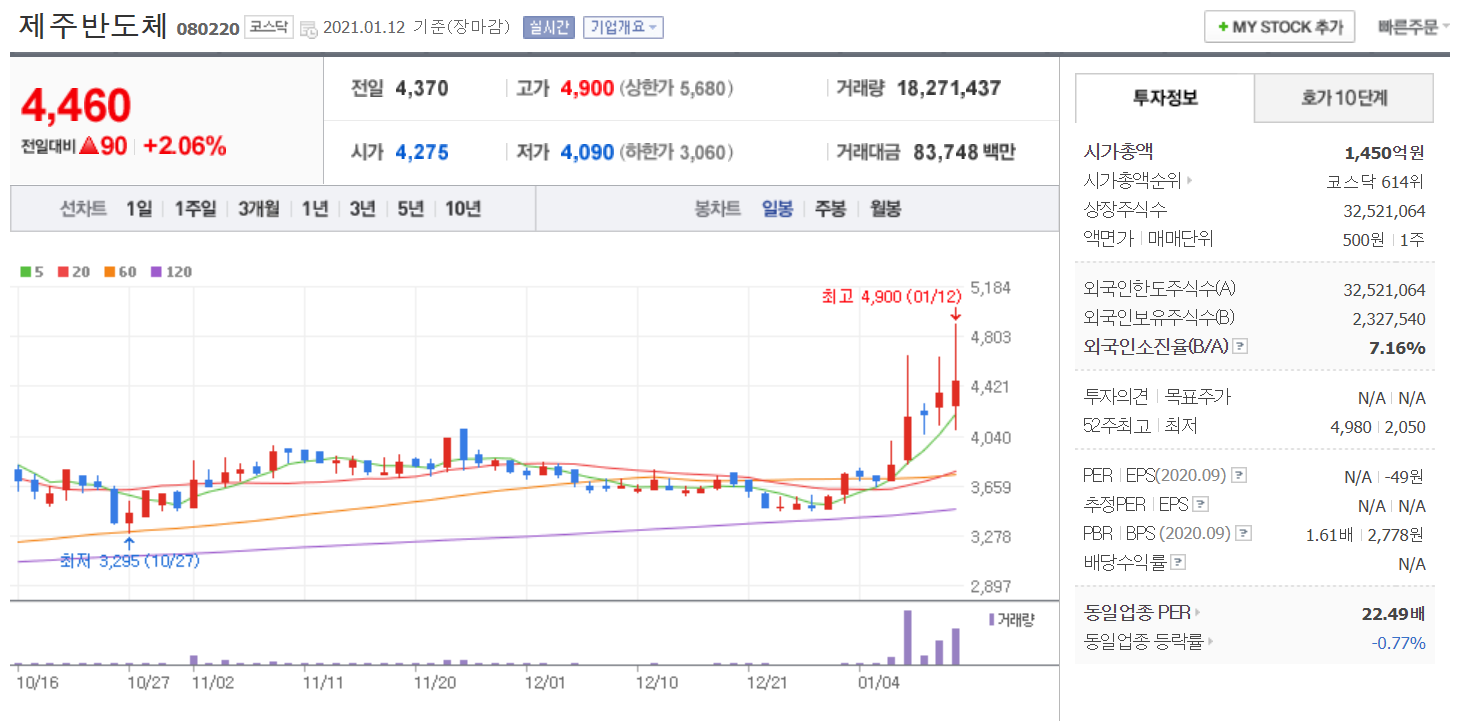The image size is (1461, 721).
Task: Click the arrow icon next to 시가총액순위
Action: click(1190, 181)
